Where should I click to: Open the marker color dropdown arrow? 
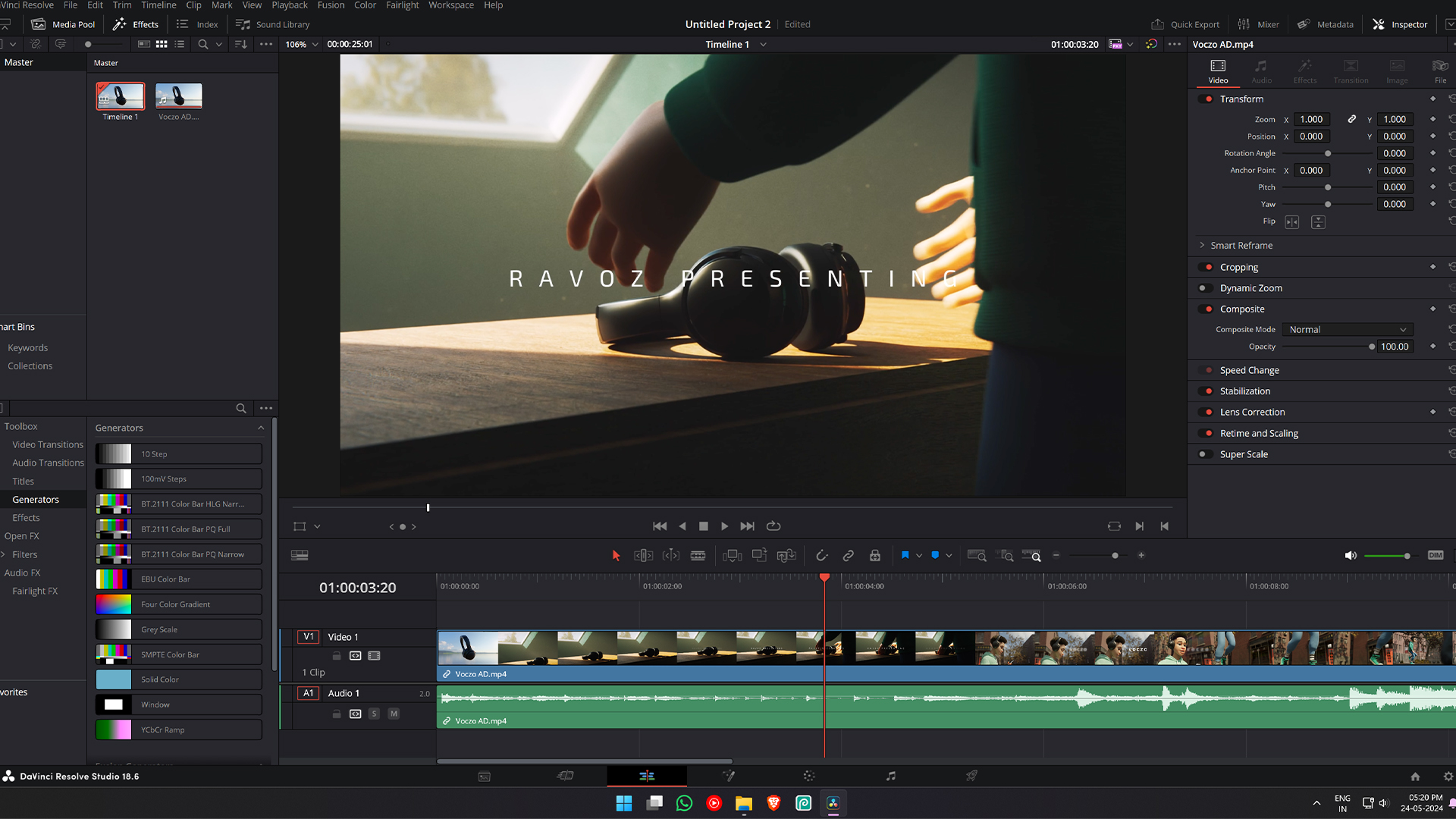[949, 556]
